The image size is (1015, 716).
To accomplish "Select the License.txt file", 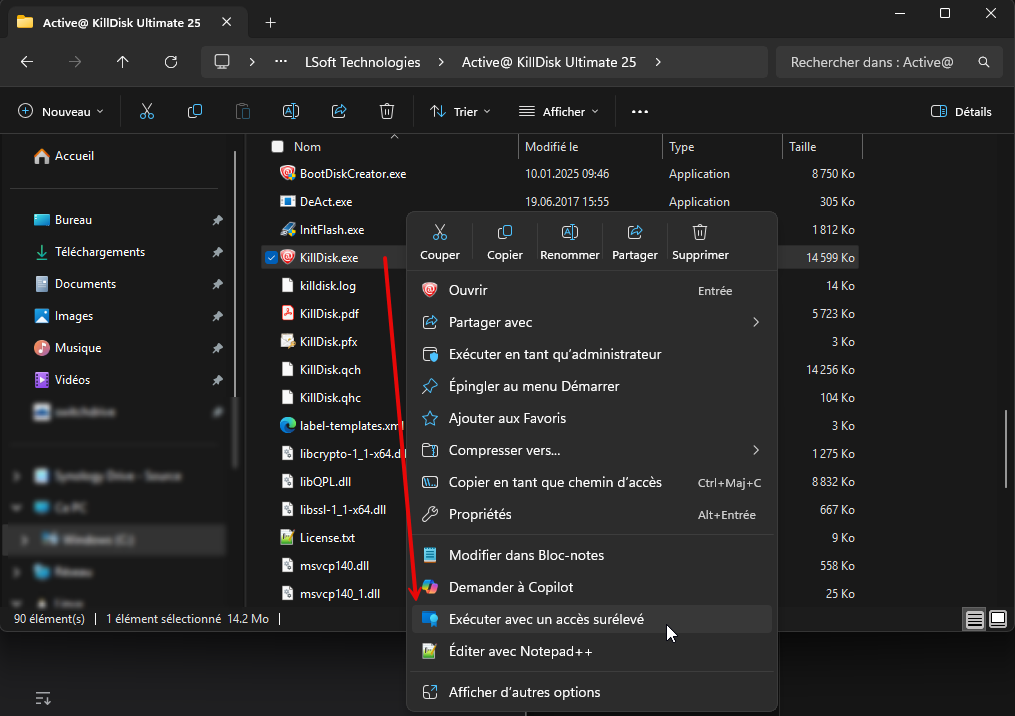I will pos(328,537).
